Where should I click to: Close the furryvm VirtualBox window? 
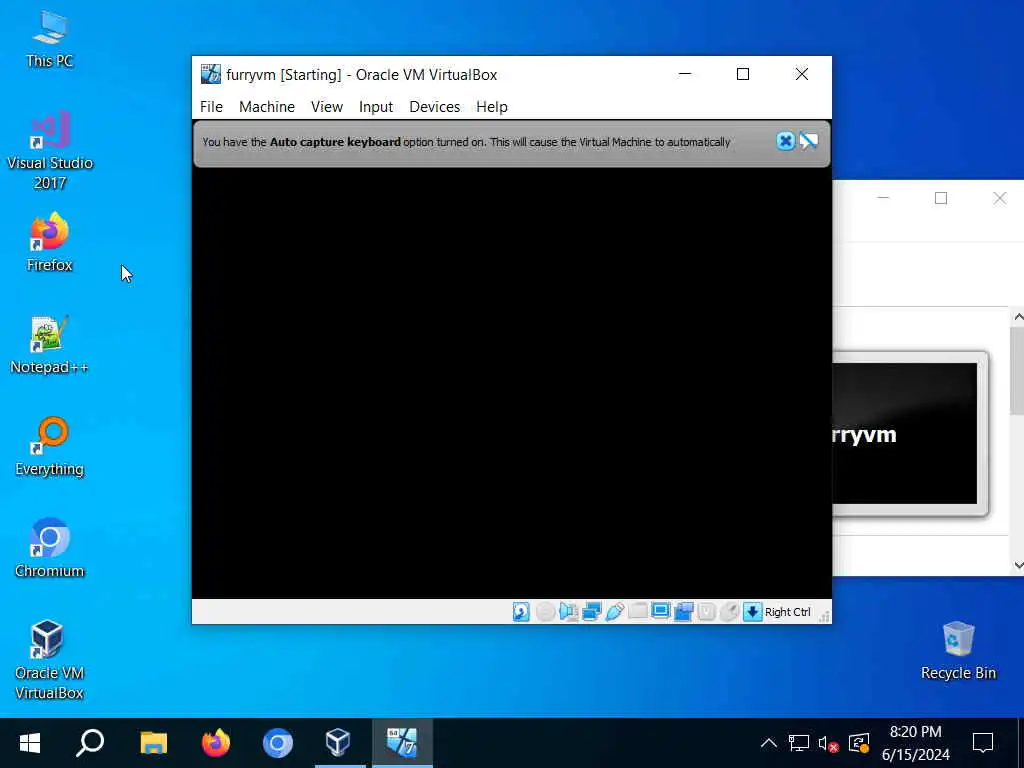(801, 74)
